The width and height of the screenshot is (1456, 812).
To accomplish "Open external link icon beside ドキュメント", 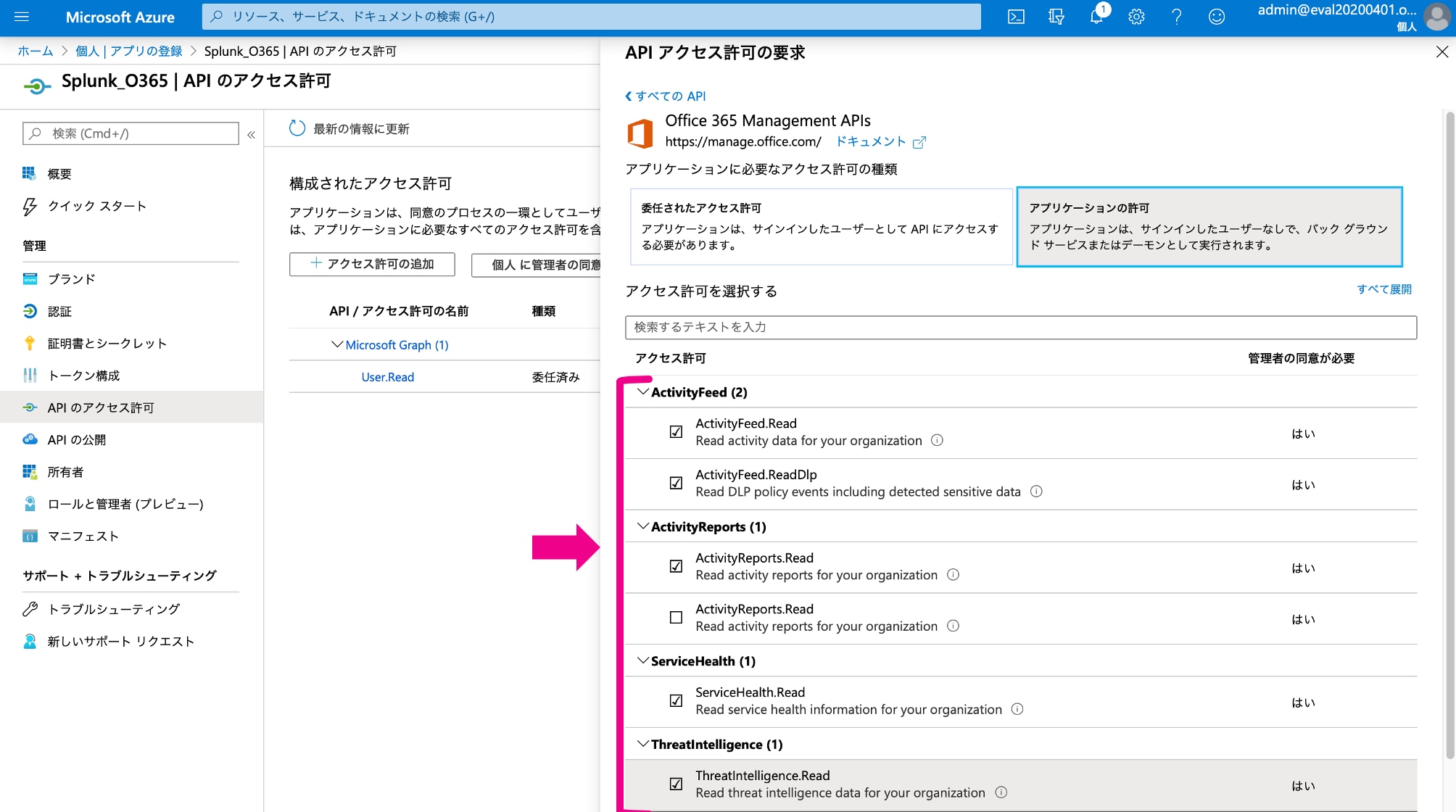I will click(919, 142).
